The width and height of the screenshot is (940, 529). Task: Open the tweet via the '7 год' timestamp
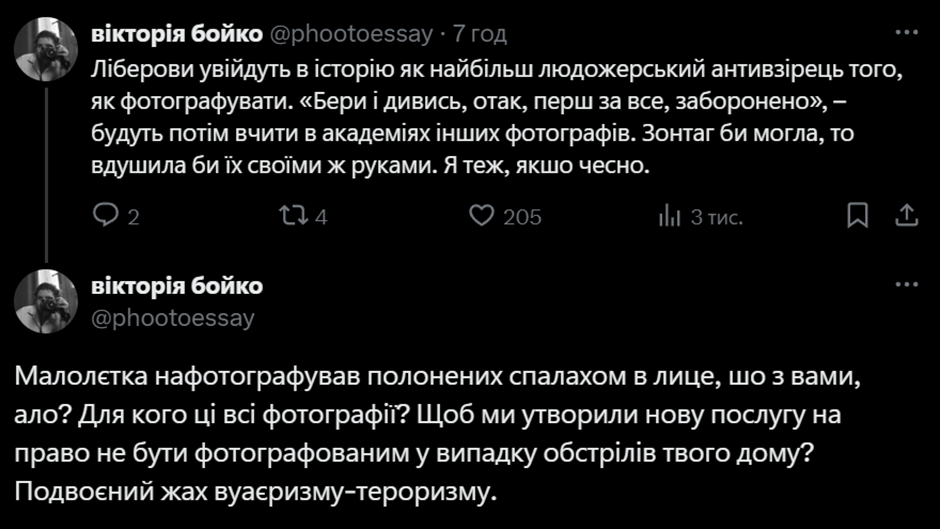[x=480, y=33]
